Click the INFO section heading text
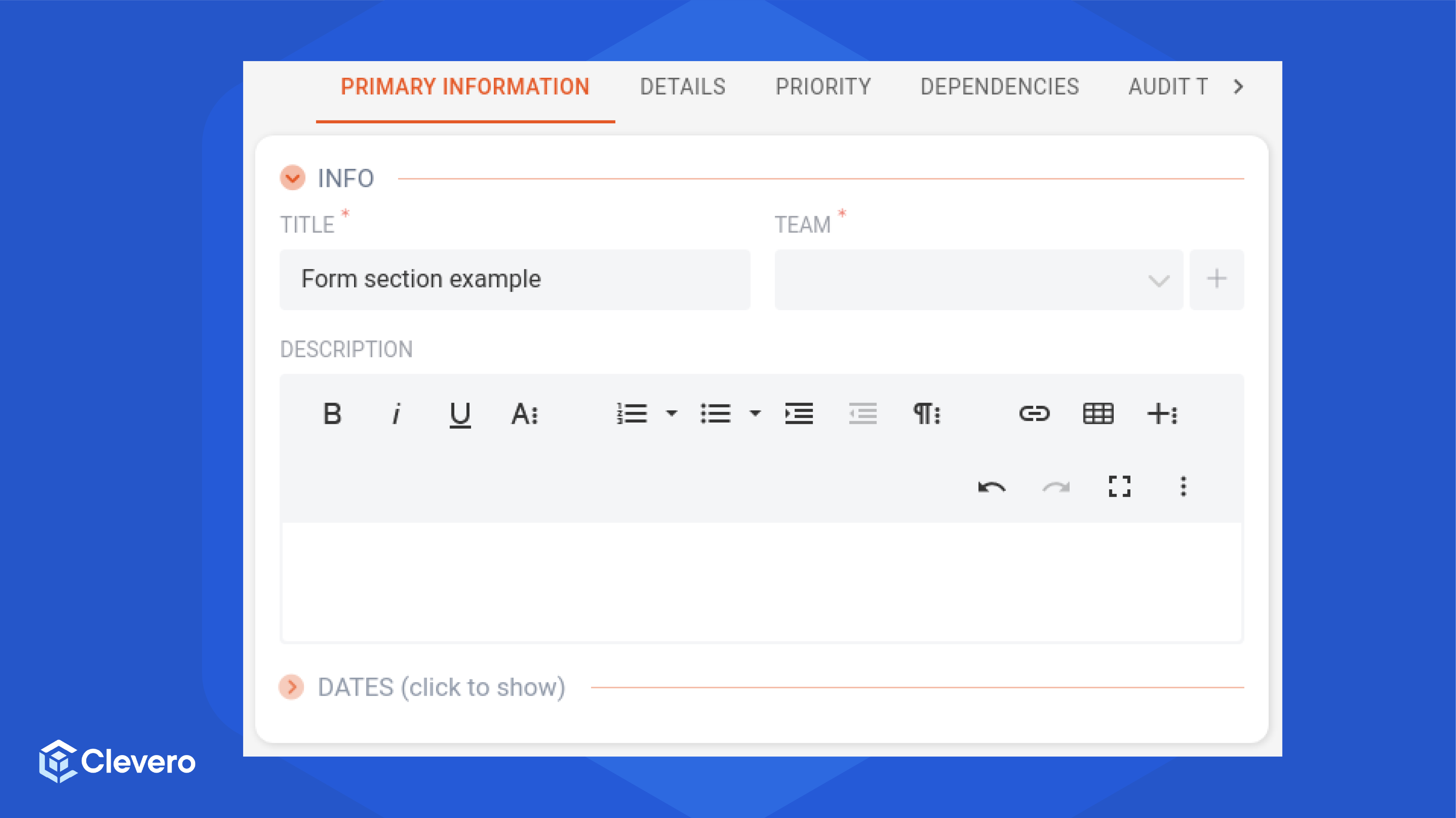This screenshot has height=818, width=1456. [x=346, y=178]
